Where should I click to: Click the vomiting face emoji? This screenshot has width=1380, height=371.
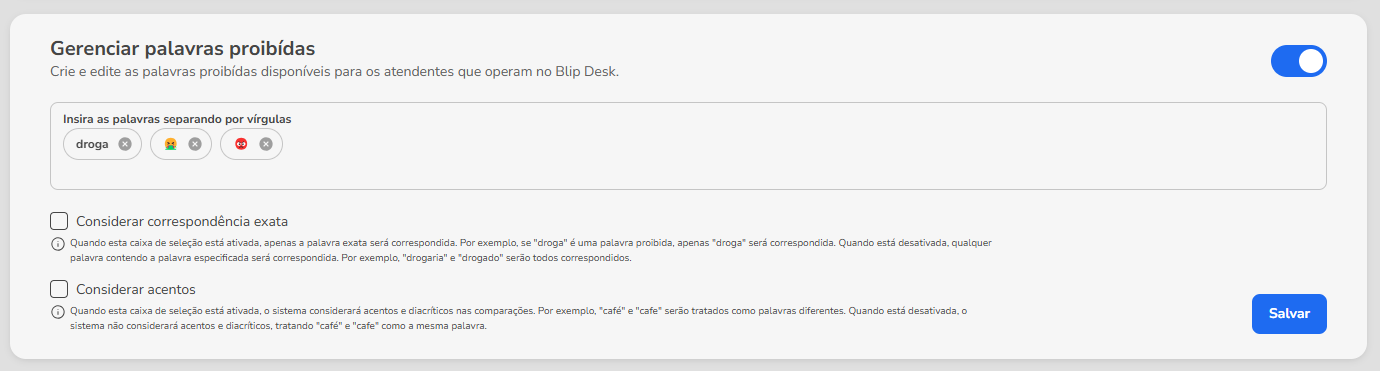click(x=171, y=144)
